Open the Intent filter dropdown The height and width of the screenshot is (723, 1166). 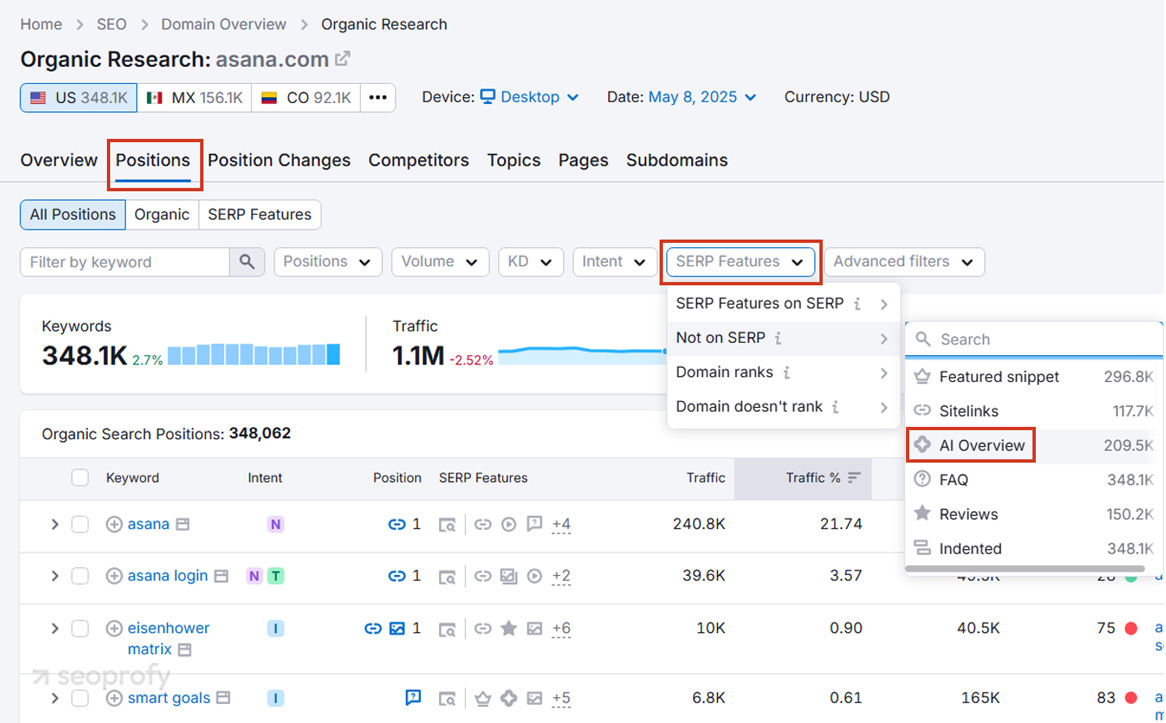[613, 262]
